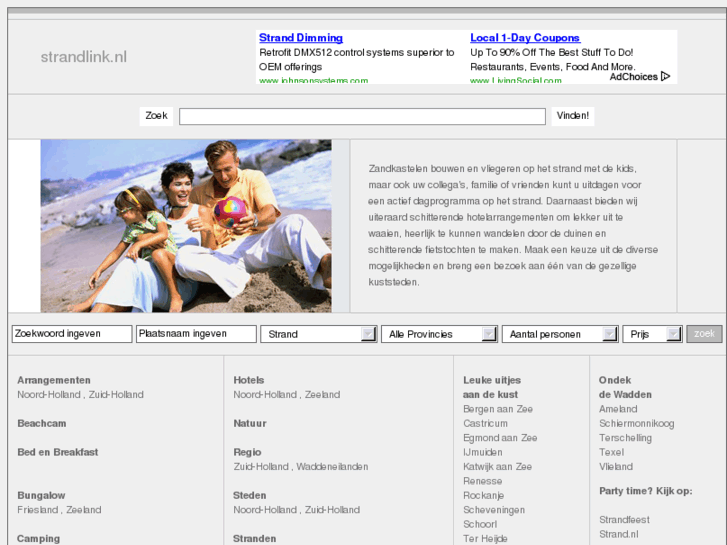Open the Strand category dropdown
727x545 pixels.
[319, 334]
